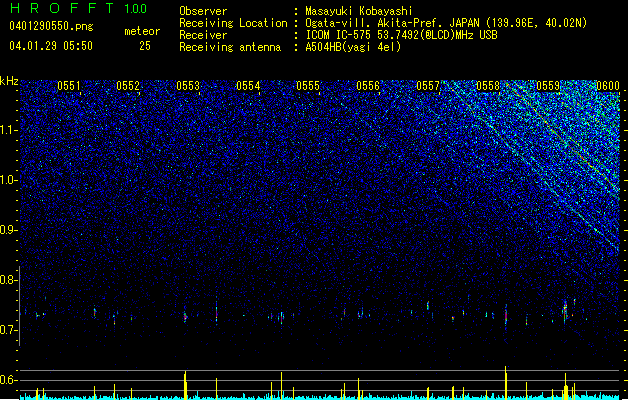Click the 0558 time marker

click(488, 86)
